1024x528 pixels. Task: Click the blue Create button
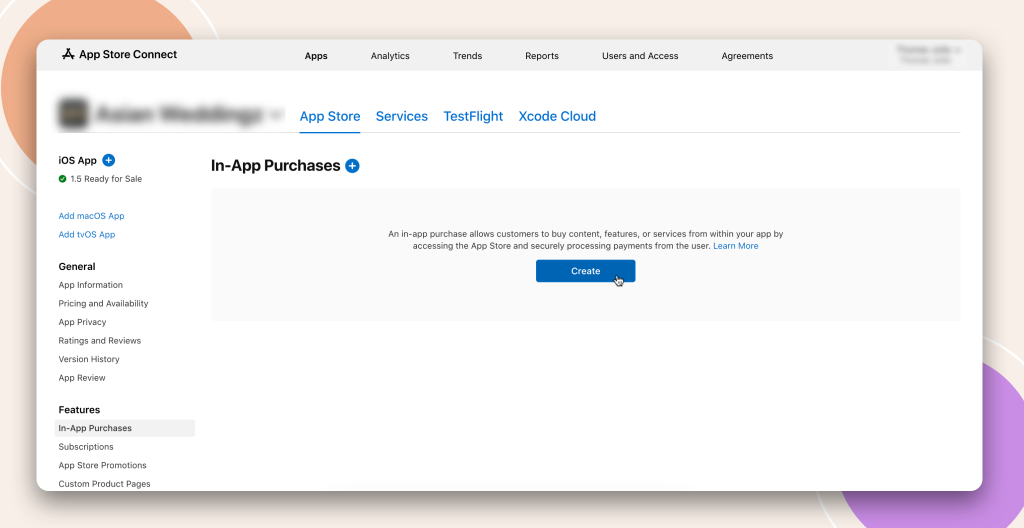pos(586,271)
